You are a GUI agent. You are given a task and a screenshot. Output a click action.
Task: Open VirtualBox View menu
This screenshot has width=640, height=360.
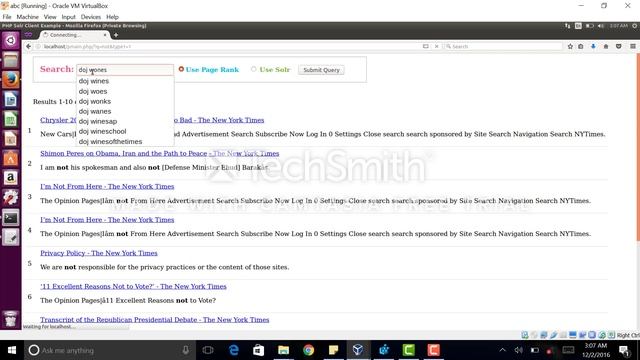coord(50,17)
